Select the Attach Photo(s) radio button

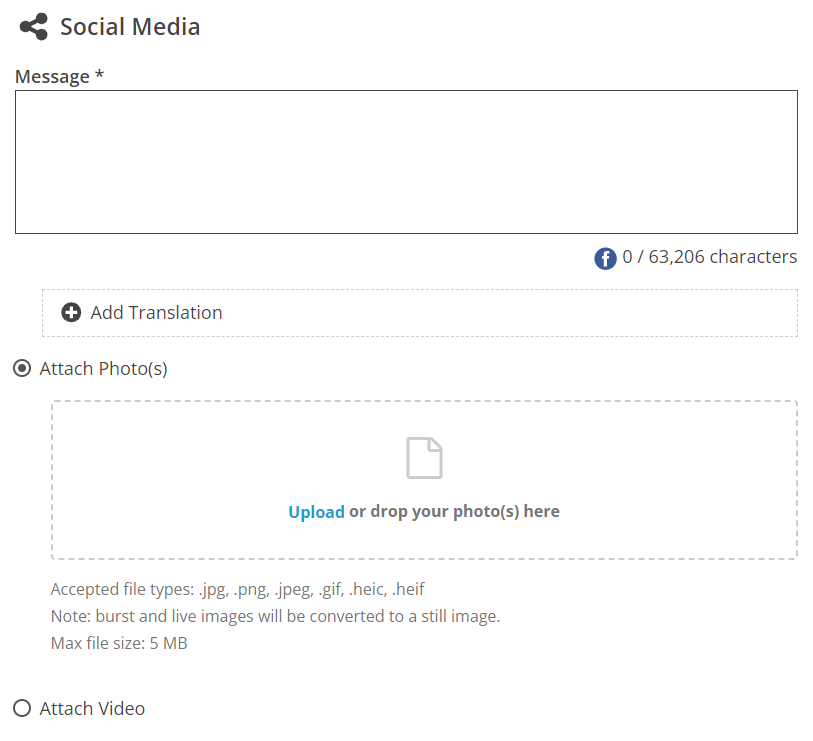tap(22, 369)
